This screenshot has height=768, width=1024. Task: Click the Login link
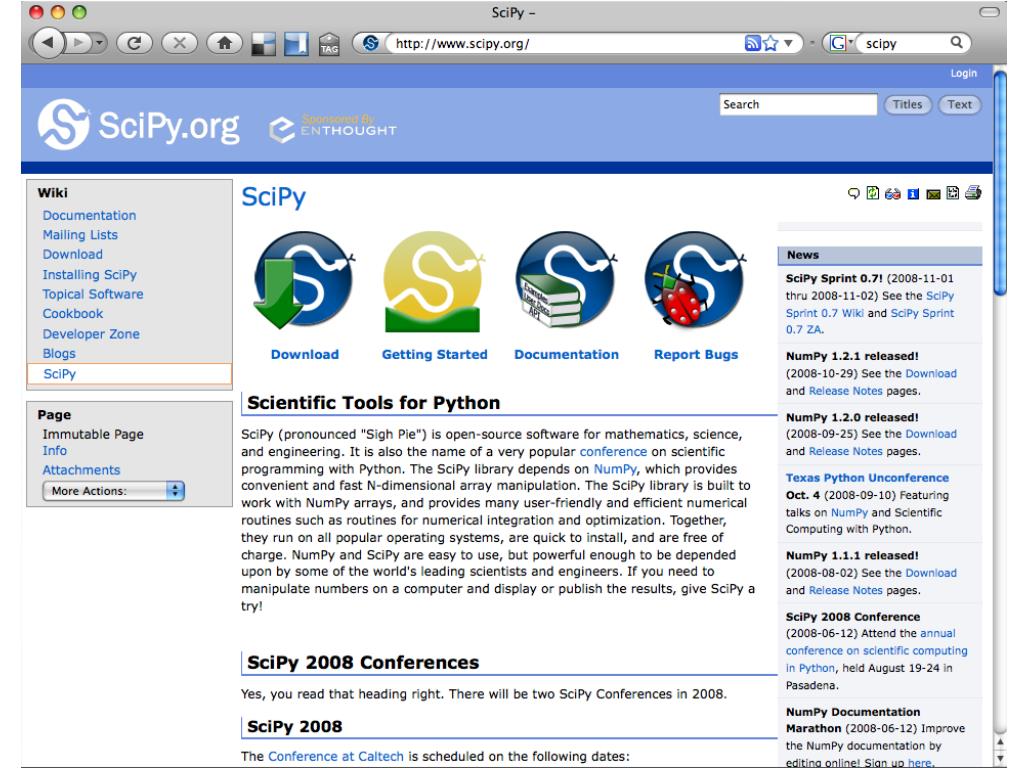963,73
